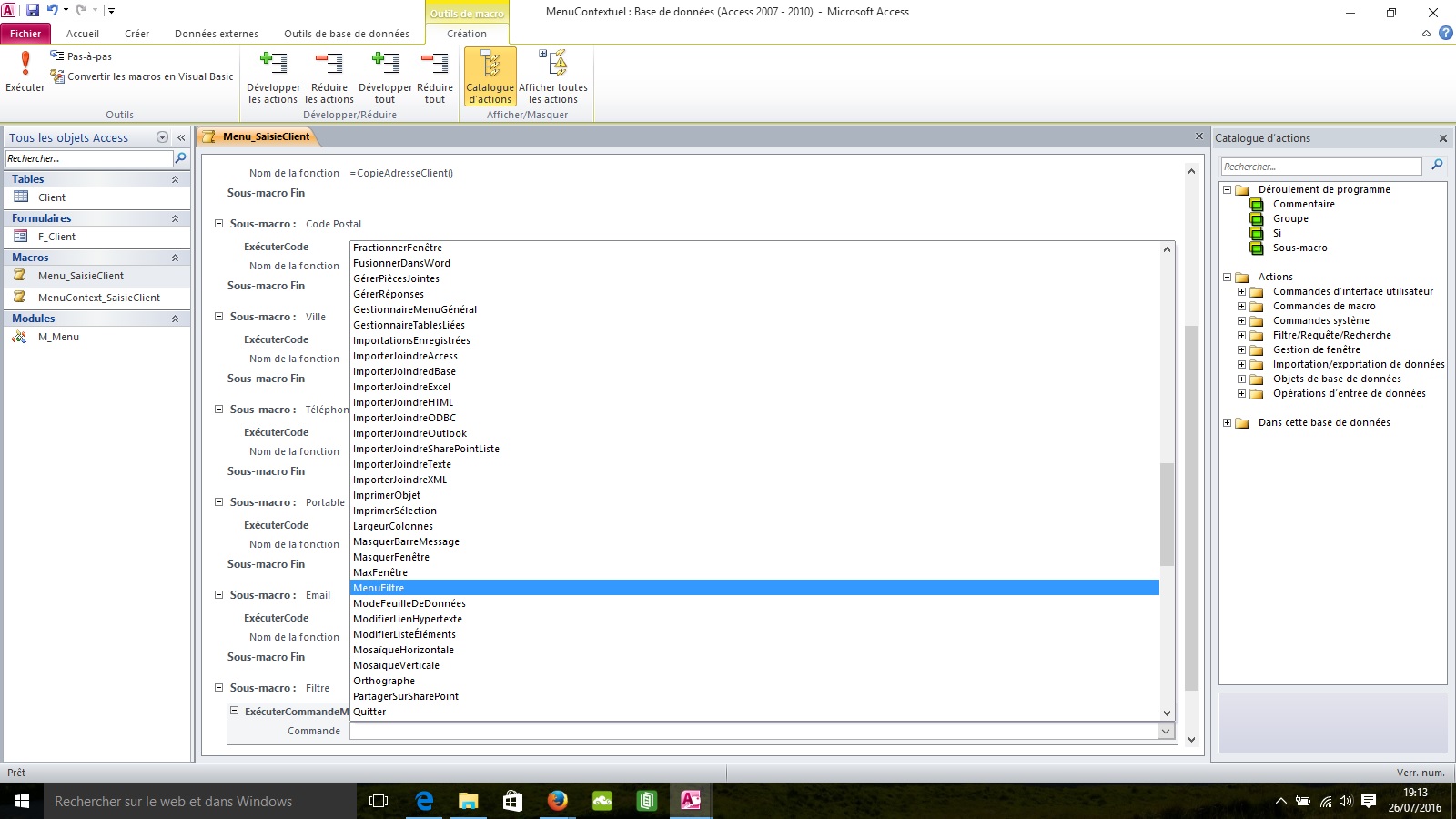The image size is (1456, 819).
Task: Collapse the Modules group
Action: click(175, 318)
